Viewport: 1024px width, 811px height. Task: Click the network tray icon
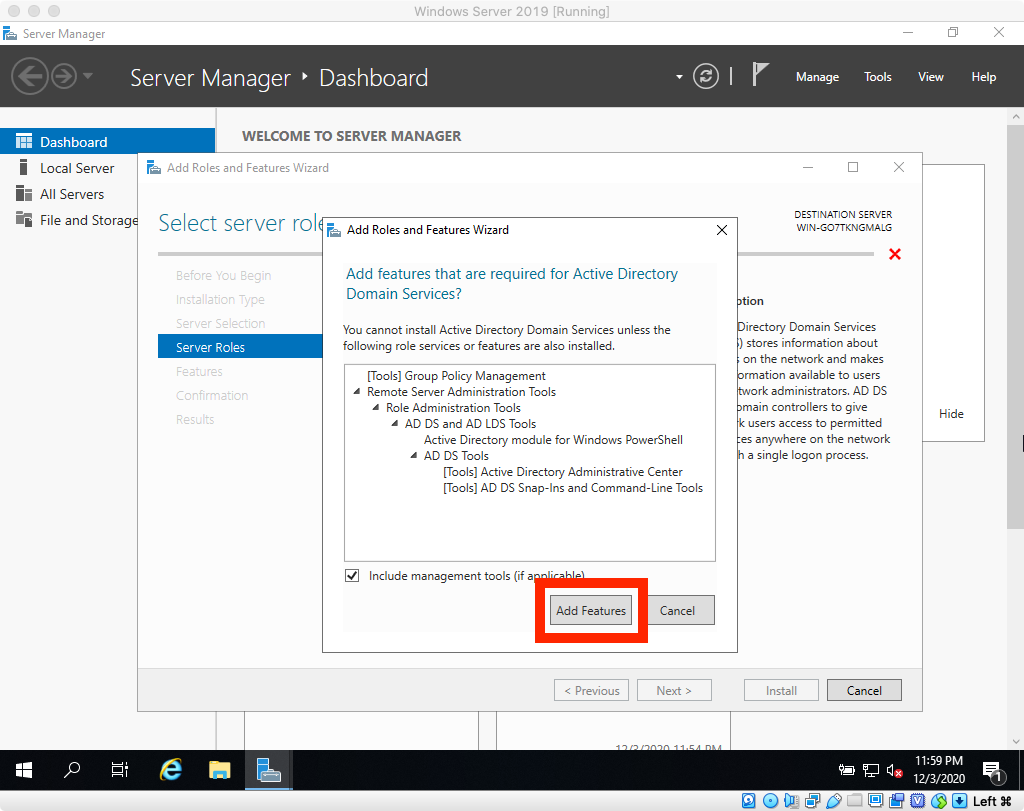871,771
